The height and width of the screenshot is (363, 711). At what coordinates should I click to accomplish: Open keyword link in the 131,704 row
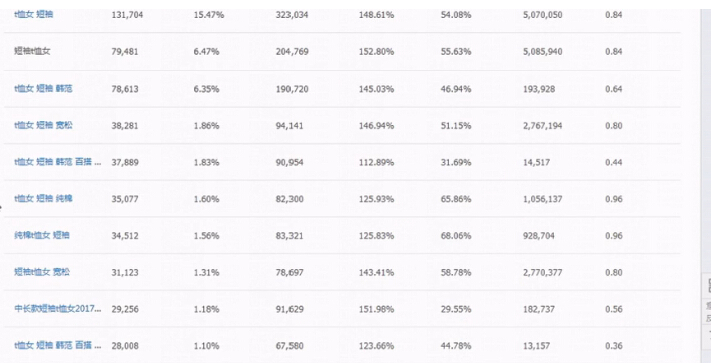[34, 15]
